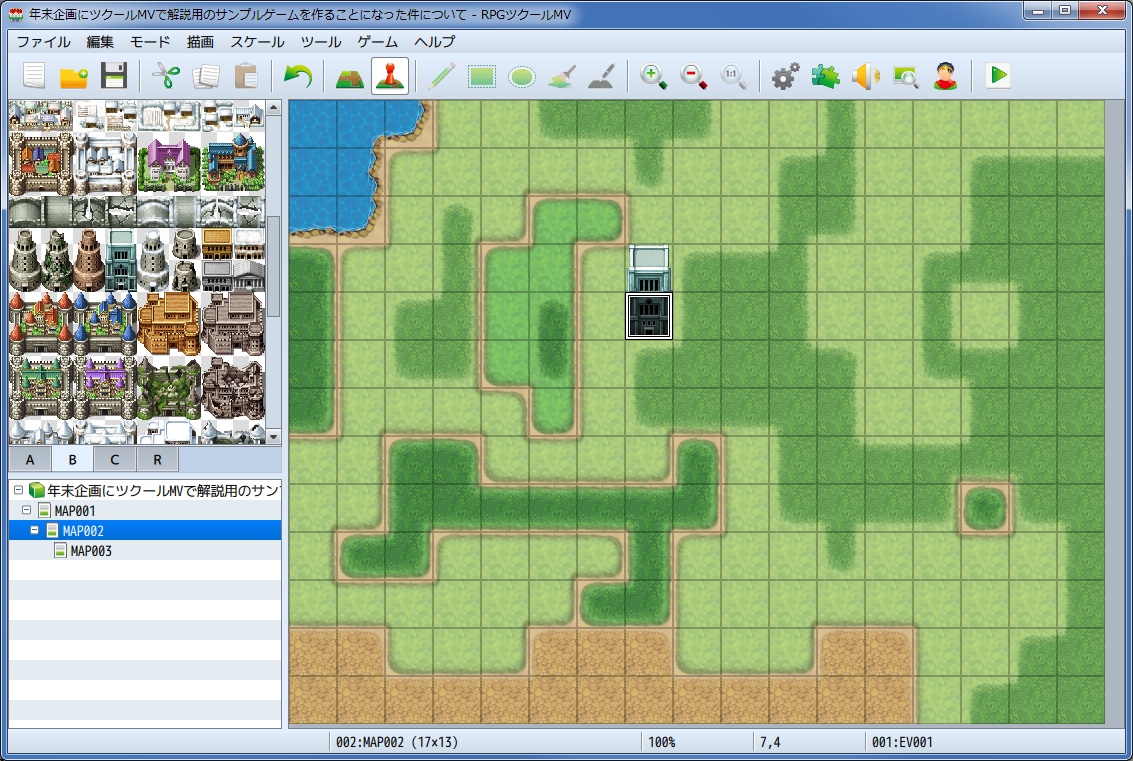Switch to Map editing mode

(x=350, y=76)
